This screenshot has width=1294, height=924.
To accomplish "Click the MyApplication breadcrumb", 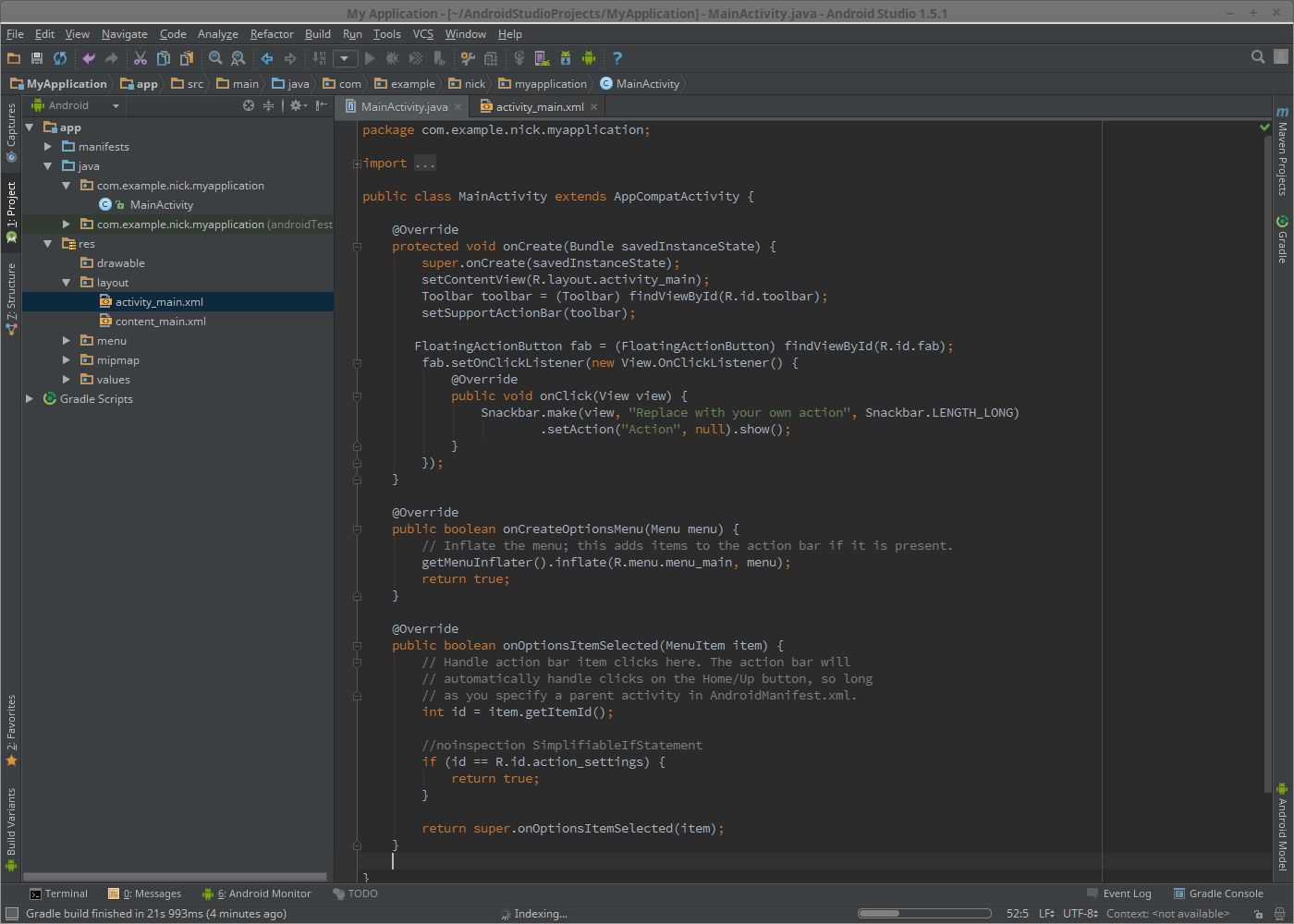I will pos(58,84).
